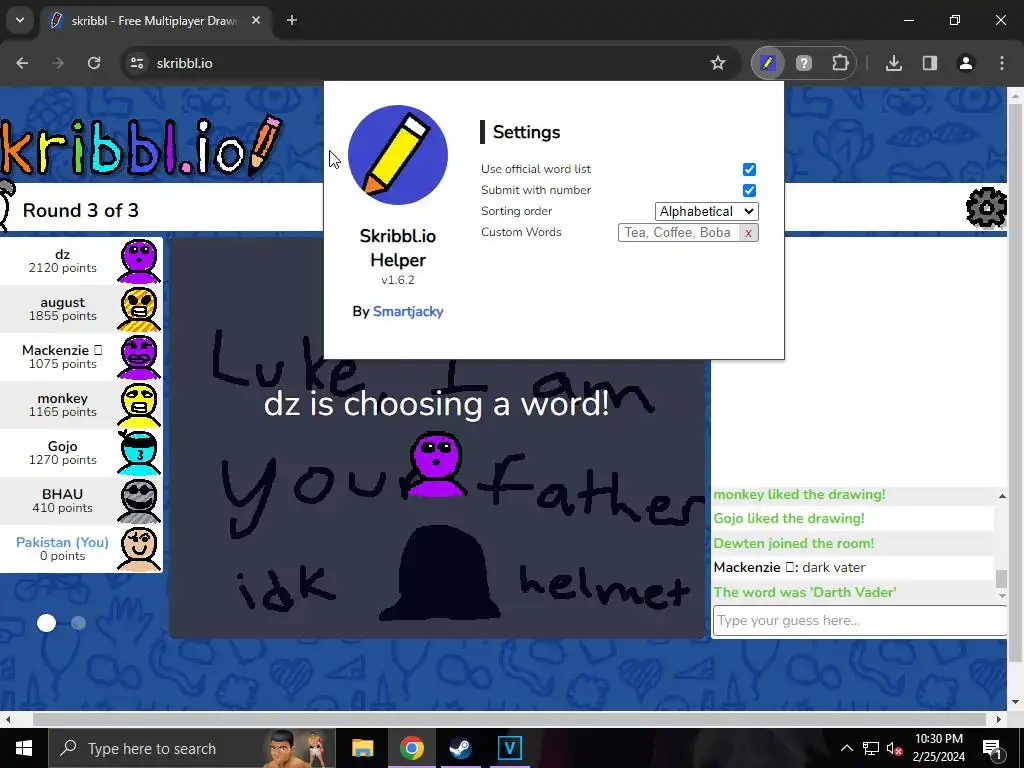The image size is (1024, 768).
Task: Toggle Chrome side panel
Action: pos(929,63)
